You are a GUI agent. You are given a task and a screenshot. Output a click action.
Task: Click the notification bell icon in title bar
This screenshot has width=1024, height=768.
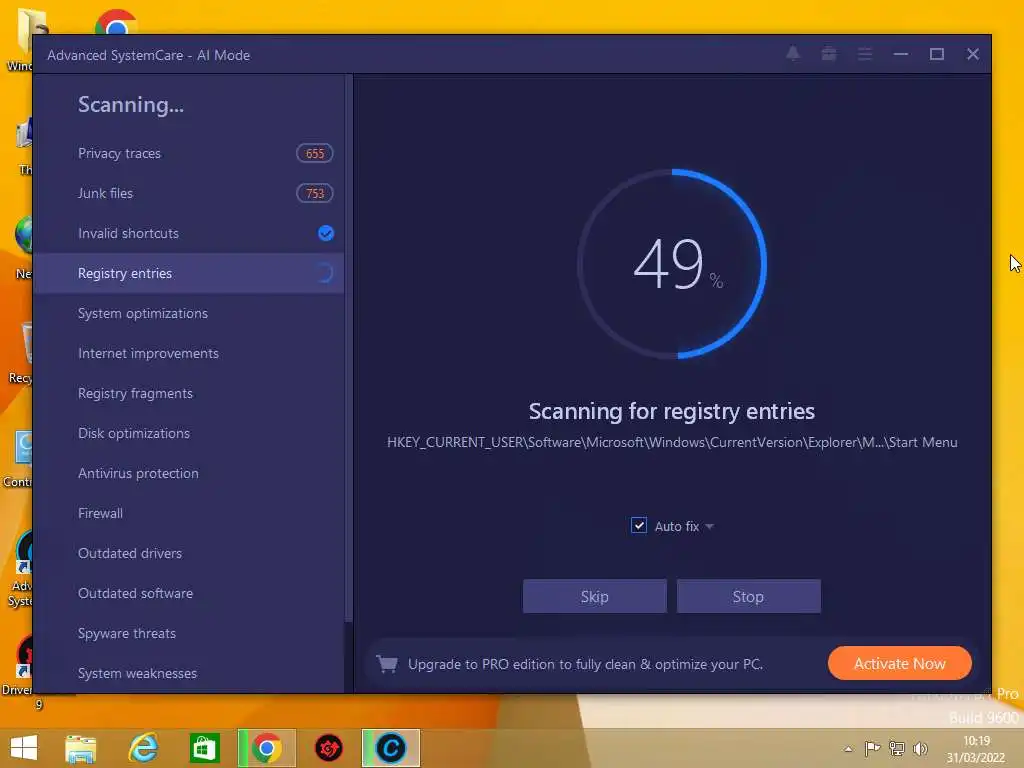[x=793, y=54]
